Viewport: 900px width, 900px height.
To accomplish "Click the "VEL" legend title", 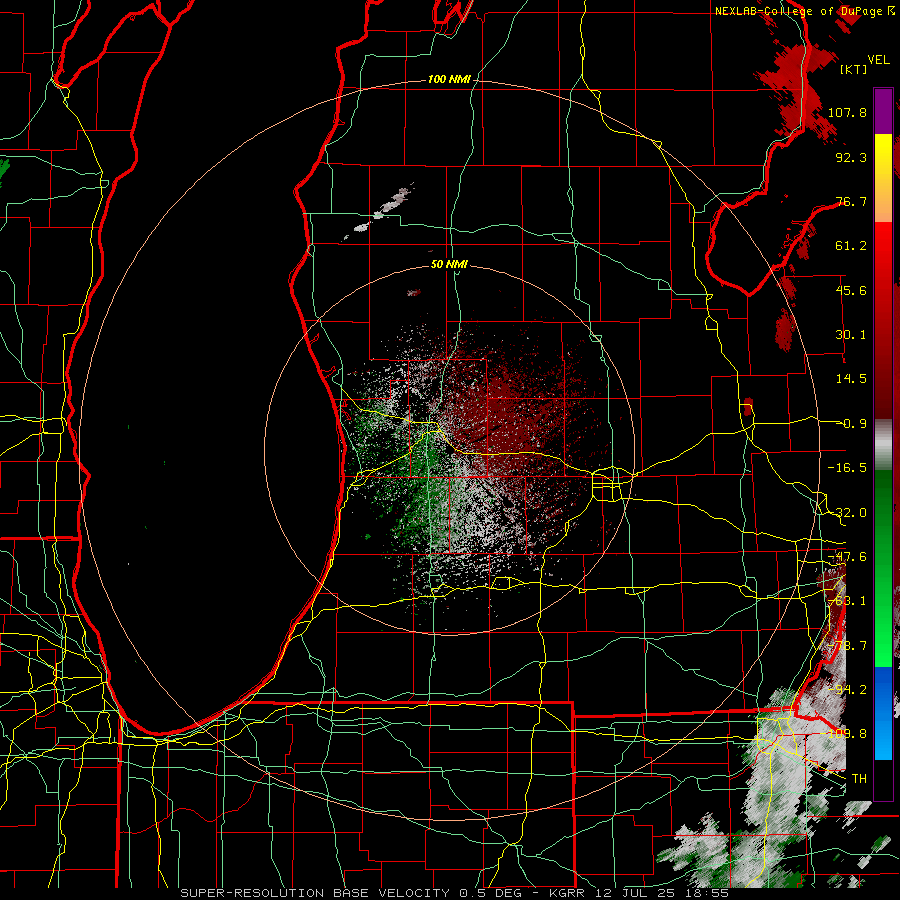I will coord(878,59).
